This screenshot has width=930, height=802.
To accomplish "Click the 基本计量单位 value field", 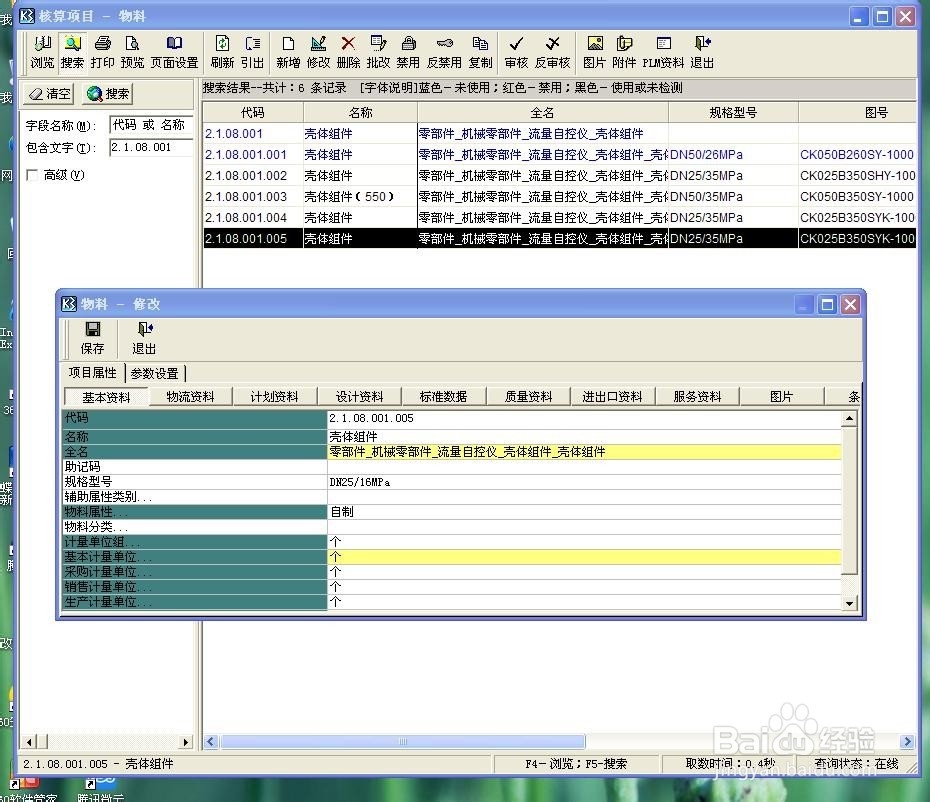I will 584,556.
